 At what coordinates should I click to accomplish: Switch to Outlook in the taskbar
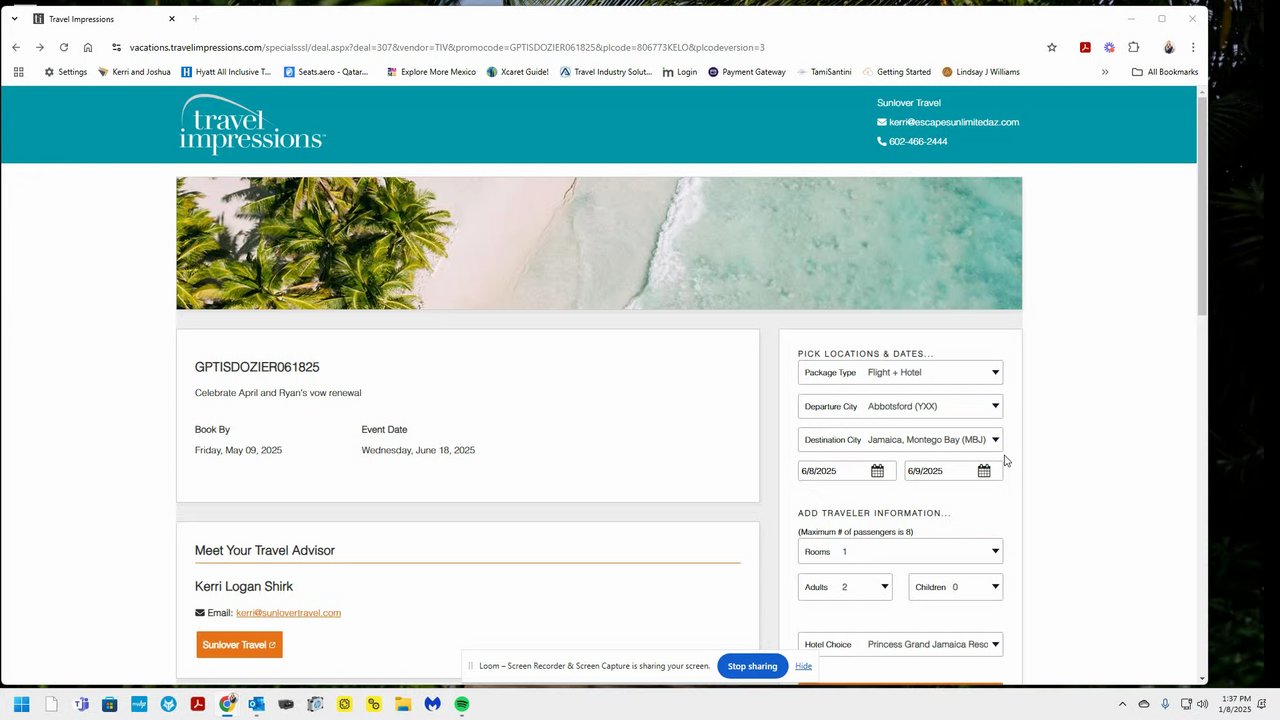257,704
